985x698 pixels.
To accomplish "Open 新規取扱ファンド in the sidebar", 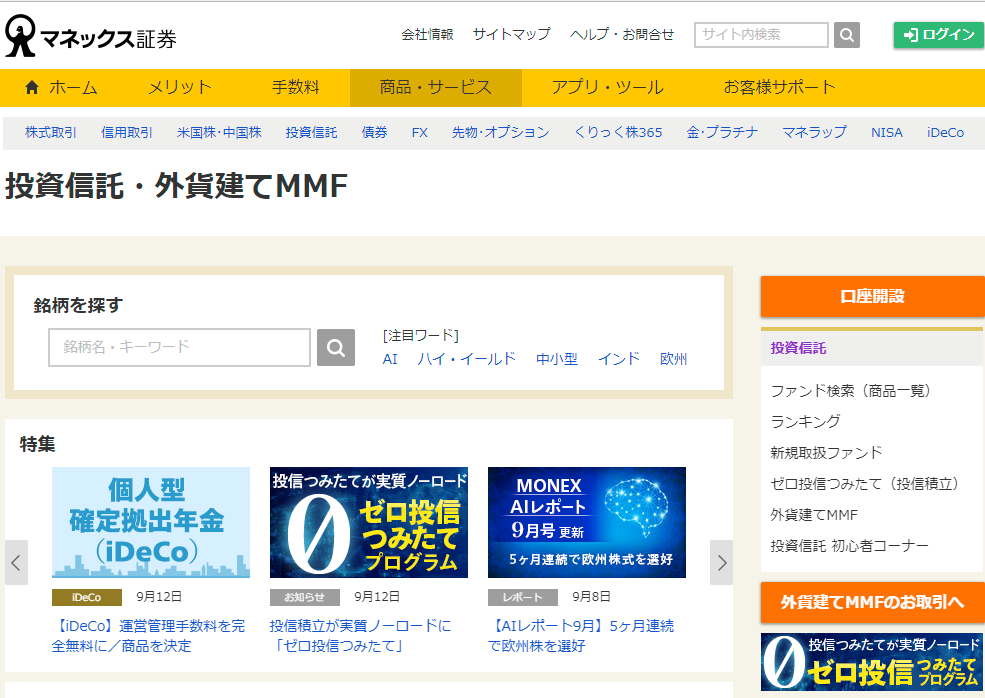I will [826, 452].
